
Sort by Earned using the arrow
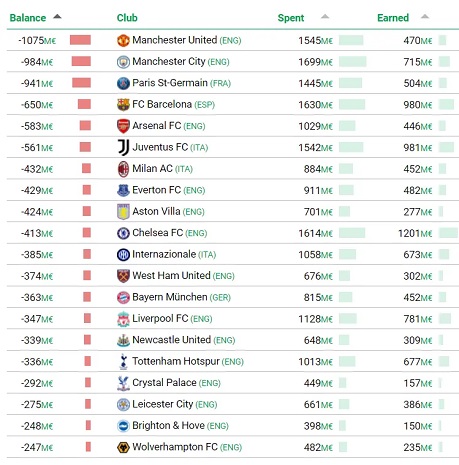coord(425,16)
